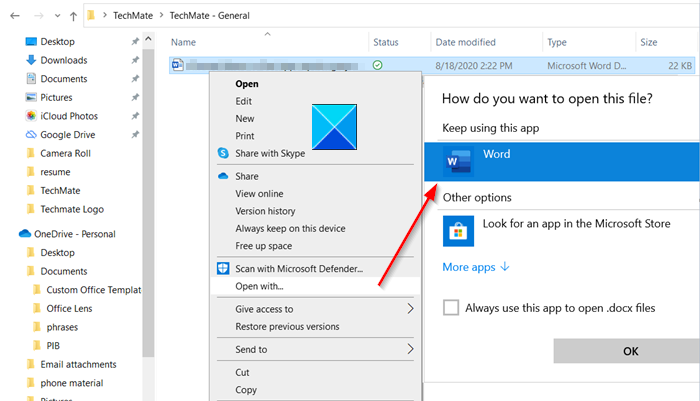Open the recent locations dropdown arrow

click(x=51, y=16)
